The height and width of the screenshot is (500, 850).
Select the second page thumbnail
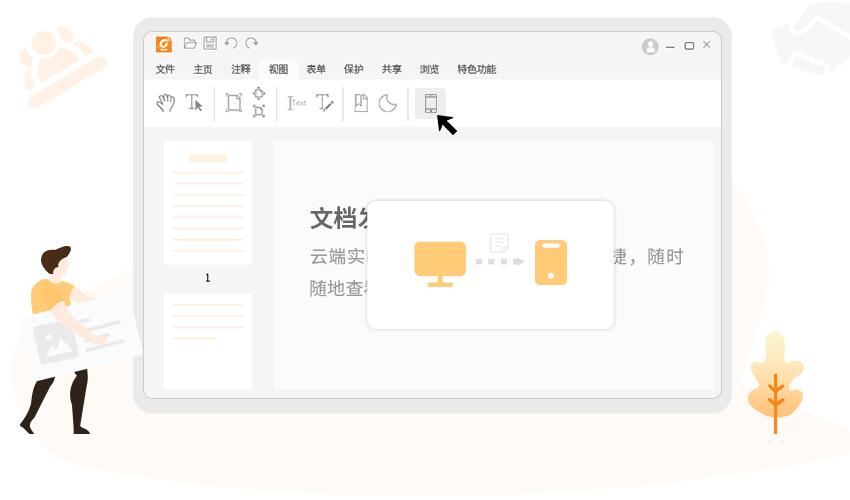[x=208, y=340]
